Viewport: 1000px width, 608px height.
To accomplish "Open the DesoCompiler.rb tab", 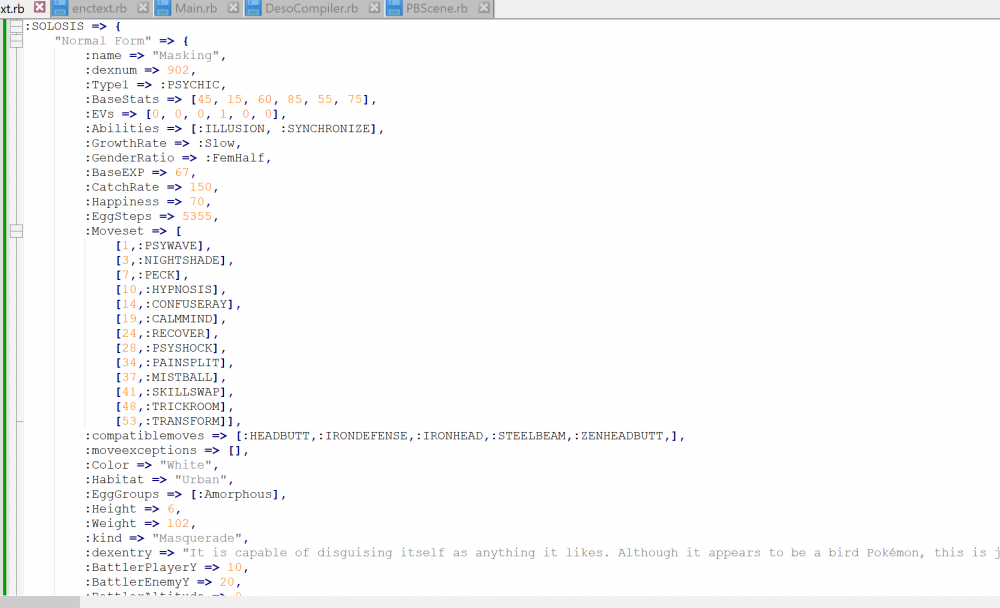I will 312,8.
